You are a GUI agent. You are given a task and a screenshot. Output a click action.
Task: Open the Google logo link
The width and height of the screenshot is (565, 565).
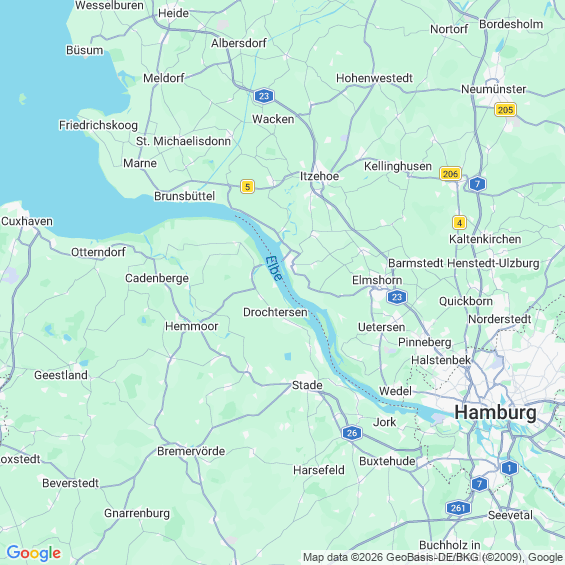click(34, 553)
